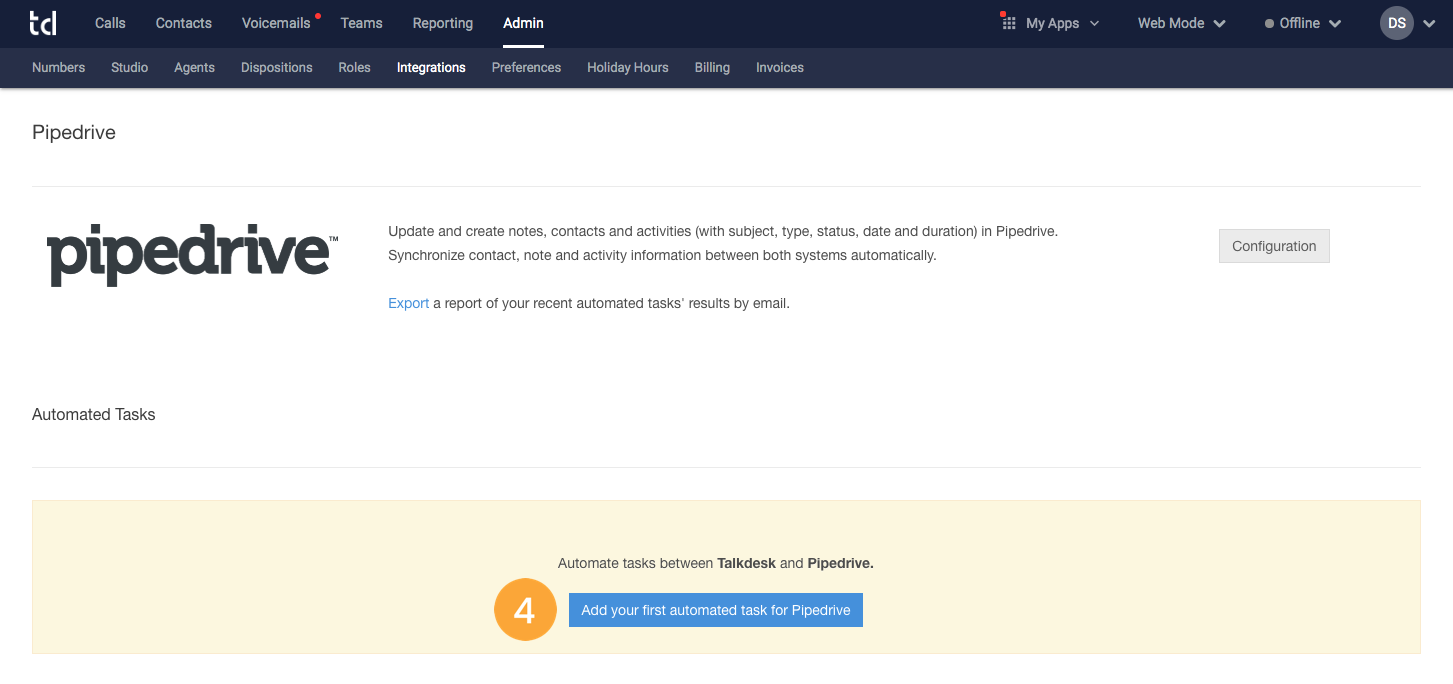Open My Apps grid icon
This screenshot has width=1453, height=684.
(1007, 23)
